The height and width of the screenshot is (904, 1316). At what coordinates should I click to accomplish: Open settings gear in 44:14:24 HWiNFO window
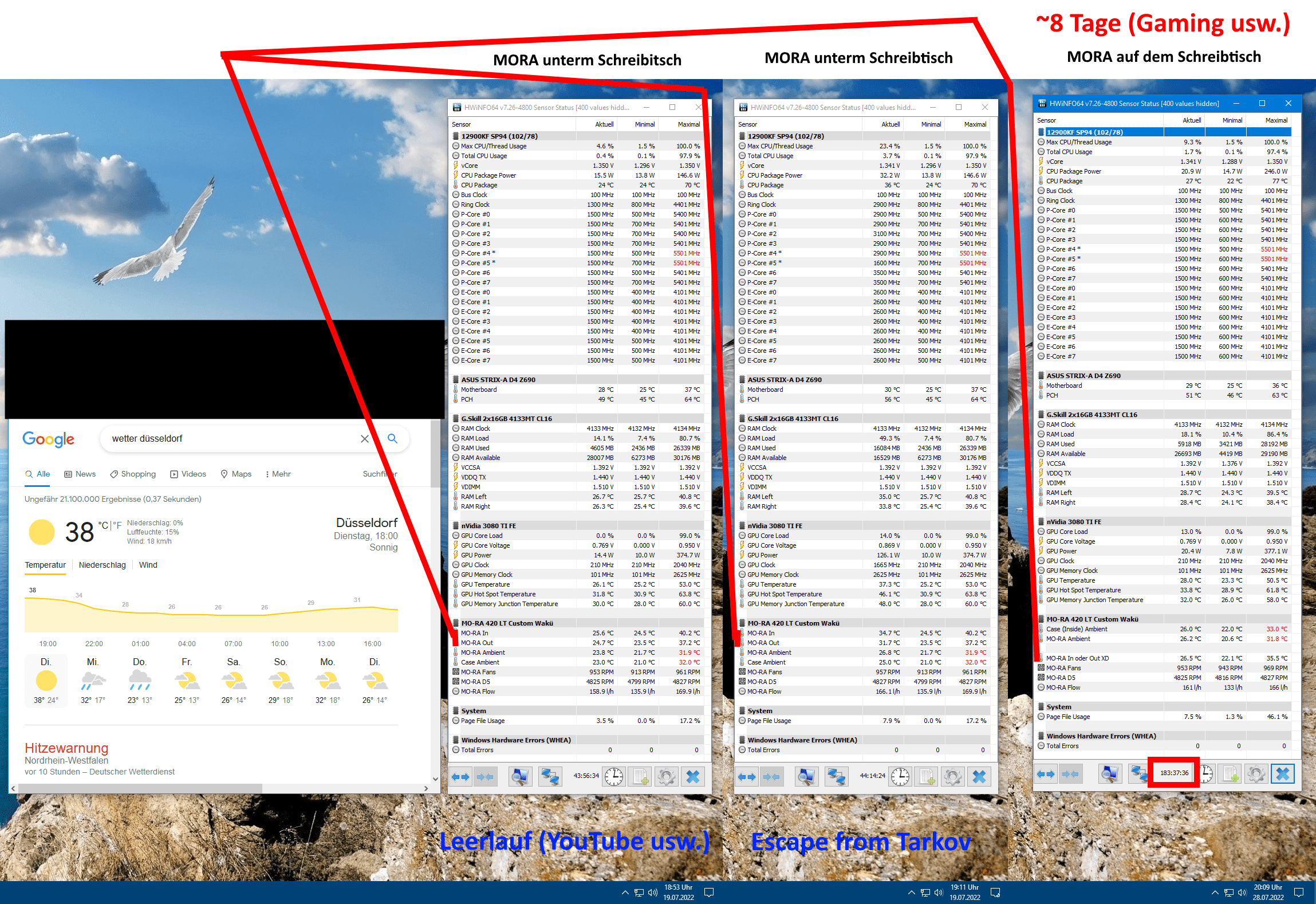point(952,777)
